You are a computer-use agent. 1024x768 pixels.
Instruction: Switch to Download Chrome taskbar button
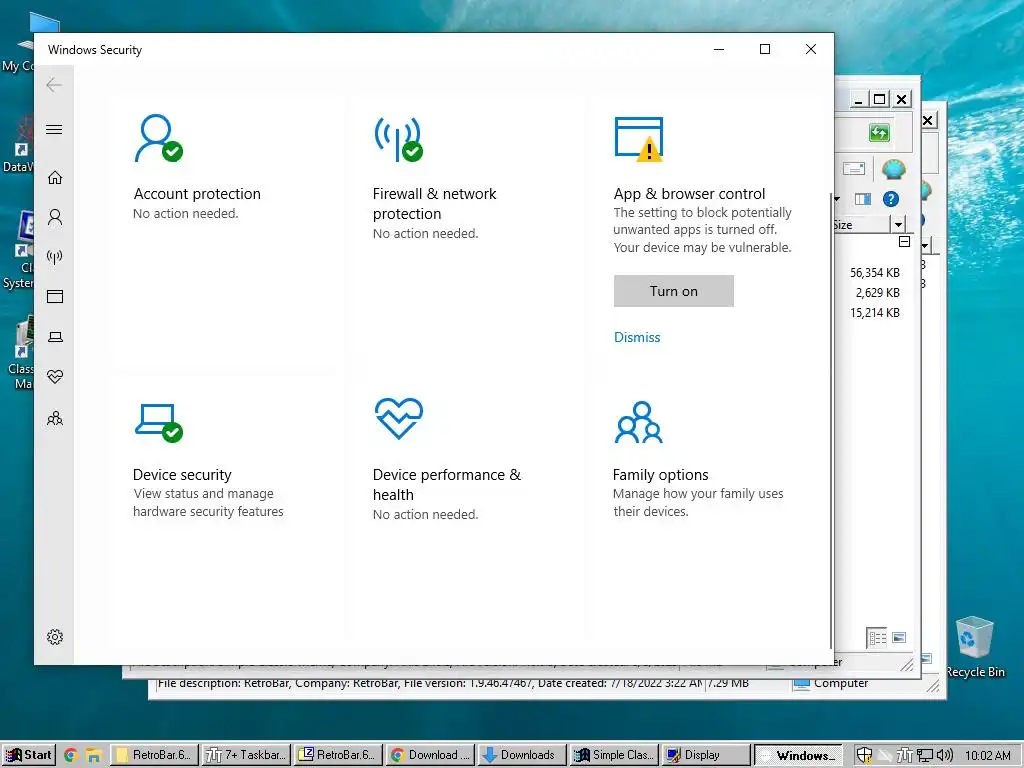tap(430, 755)
